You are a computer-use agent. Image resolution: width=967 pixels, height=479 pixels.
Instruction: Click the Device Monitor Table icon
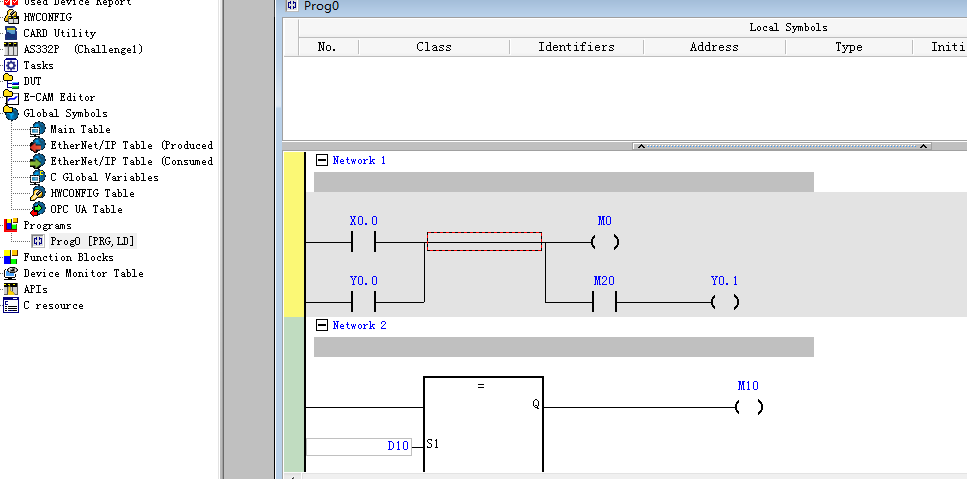click(11, 273)
